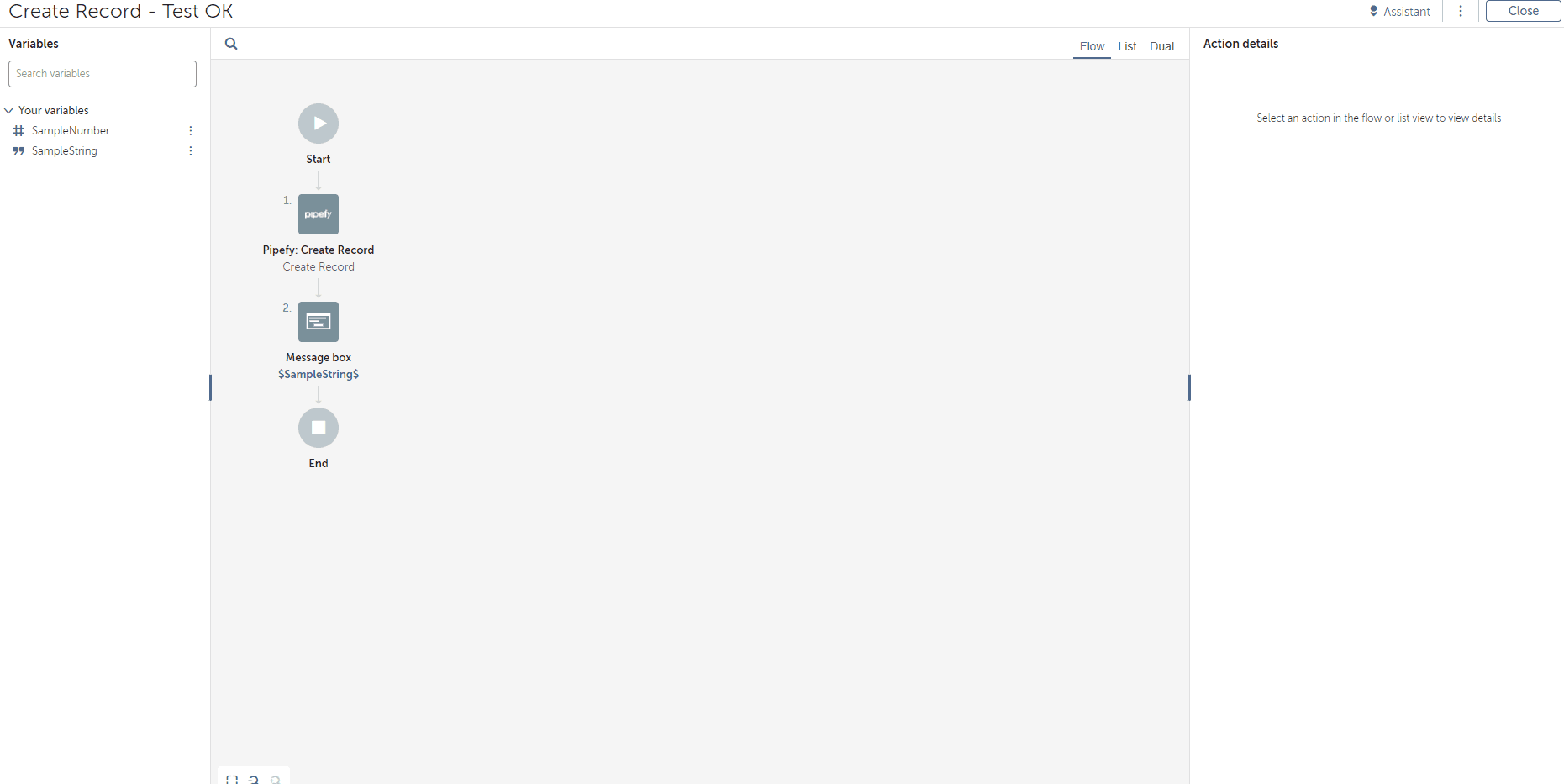1564x784 pixels.
Task: Open SampleNumber variable options menu
Action: (x=191, y=130)
